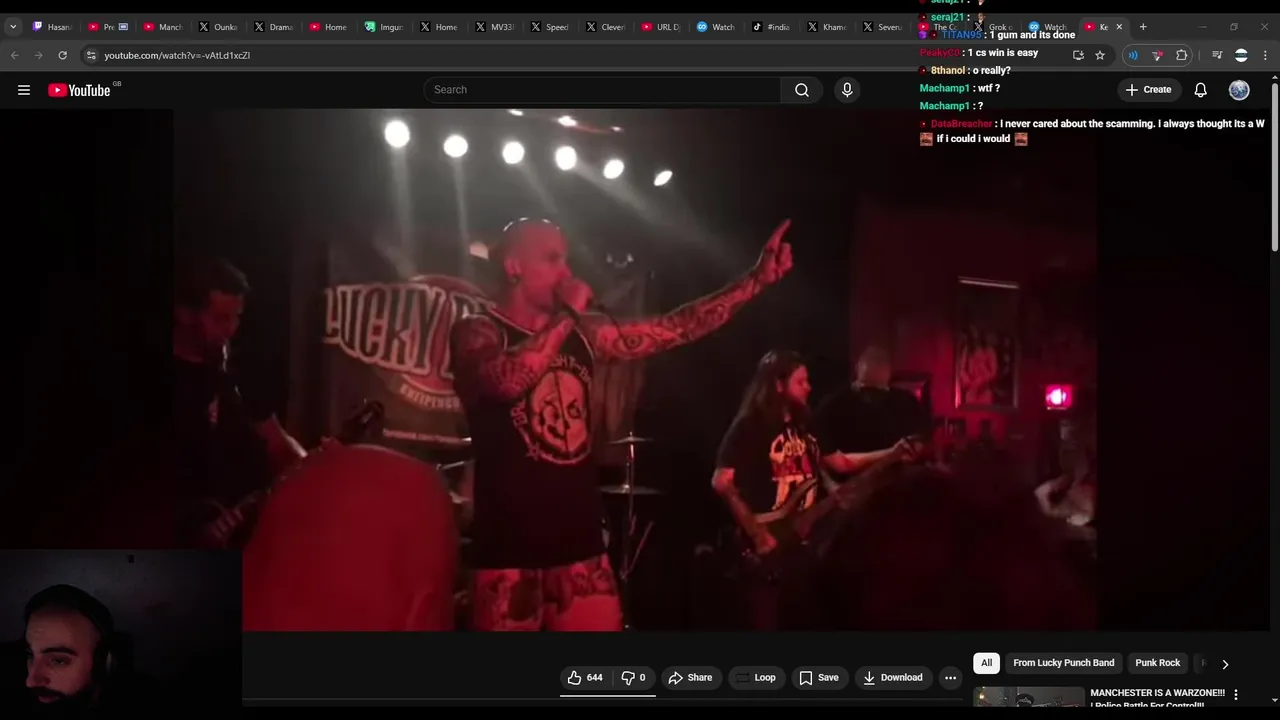The height and width of the screenshot is (720, 1280).
Task: Switch to the Khame X tab
Action: pyautogui.click(x=826, y=27)
